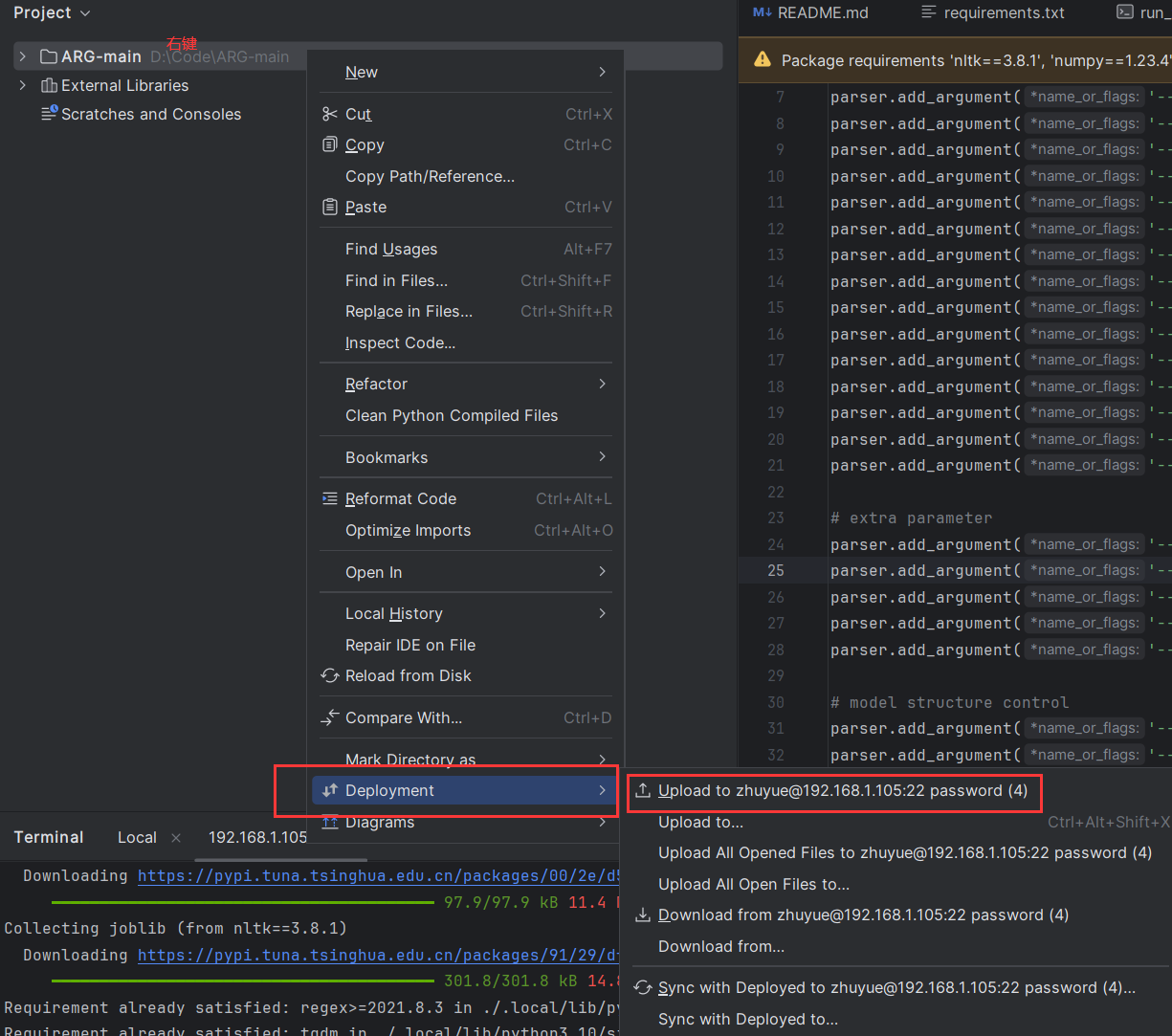Click the '# model structure control' comment line
This screenshot has height=1036, width=1172.
[949, 702]
